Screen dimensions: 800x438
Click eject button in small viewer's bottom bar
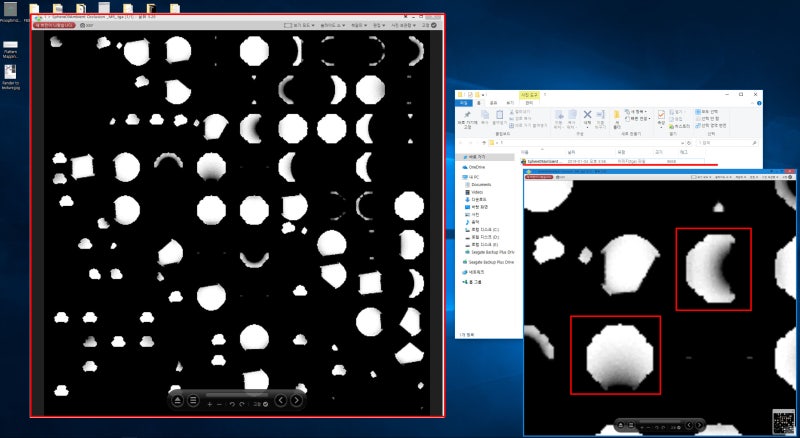(621, 425)
